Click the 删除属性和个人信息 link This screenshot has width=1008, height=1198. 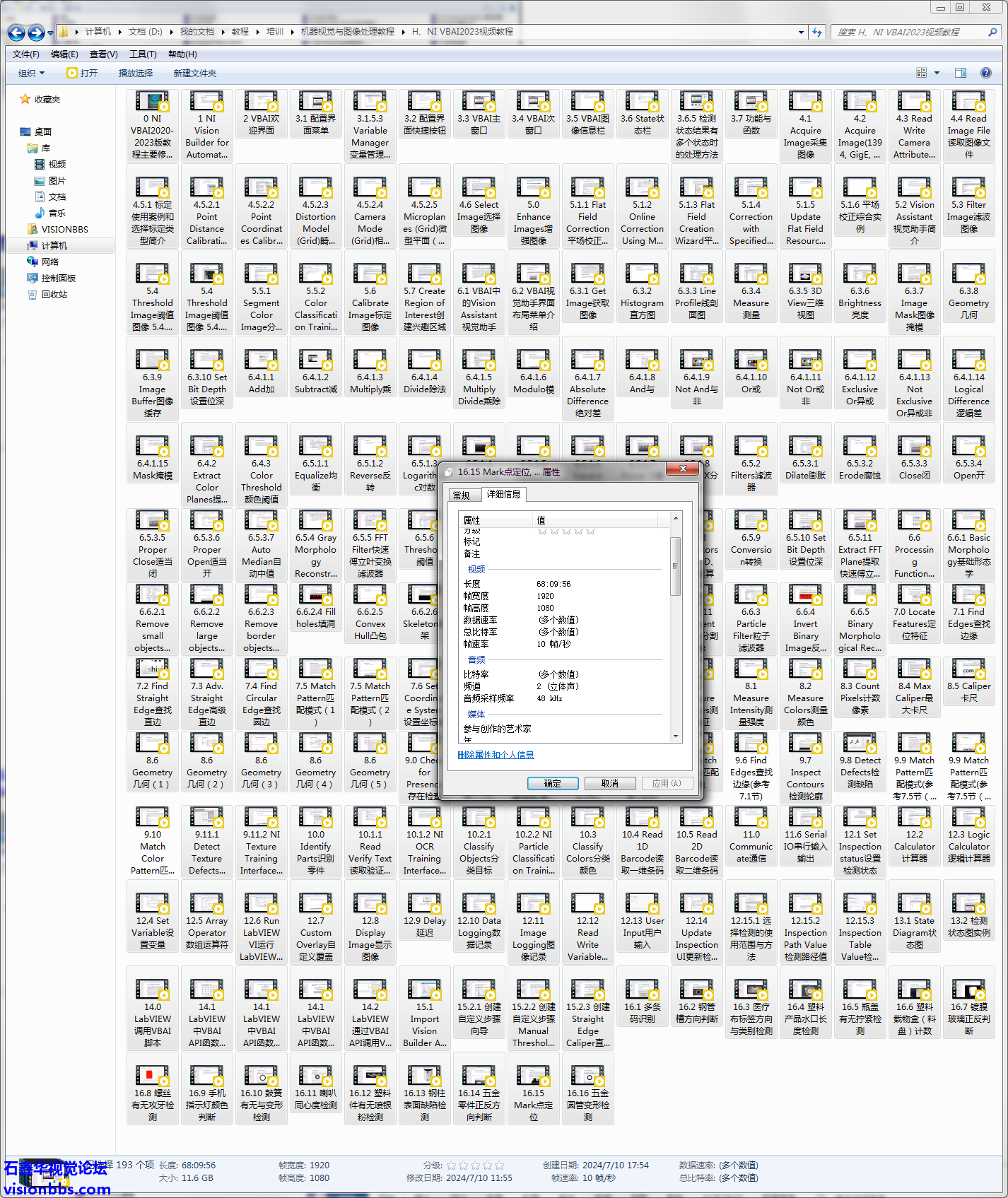[496, 755]
